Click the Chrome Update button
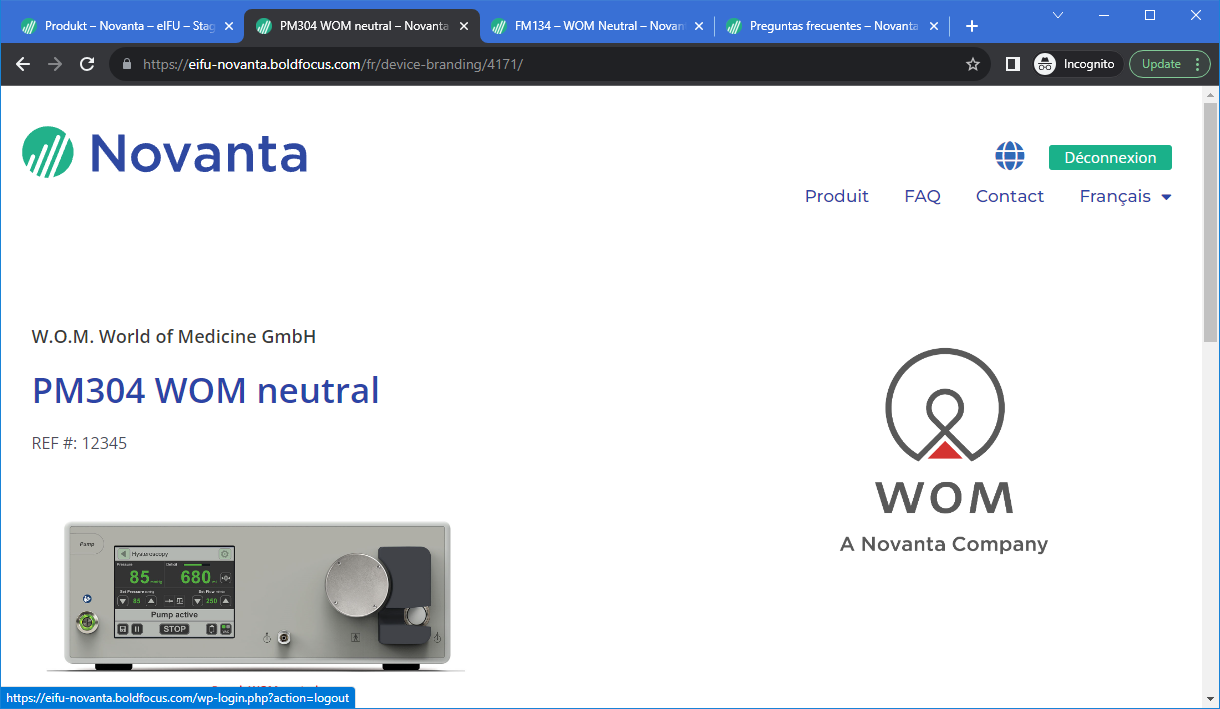Image resolution: width=1220 pixels, height=709 pixels. 1162,64
